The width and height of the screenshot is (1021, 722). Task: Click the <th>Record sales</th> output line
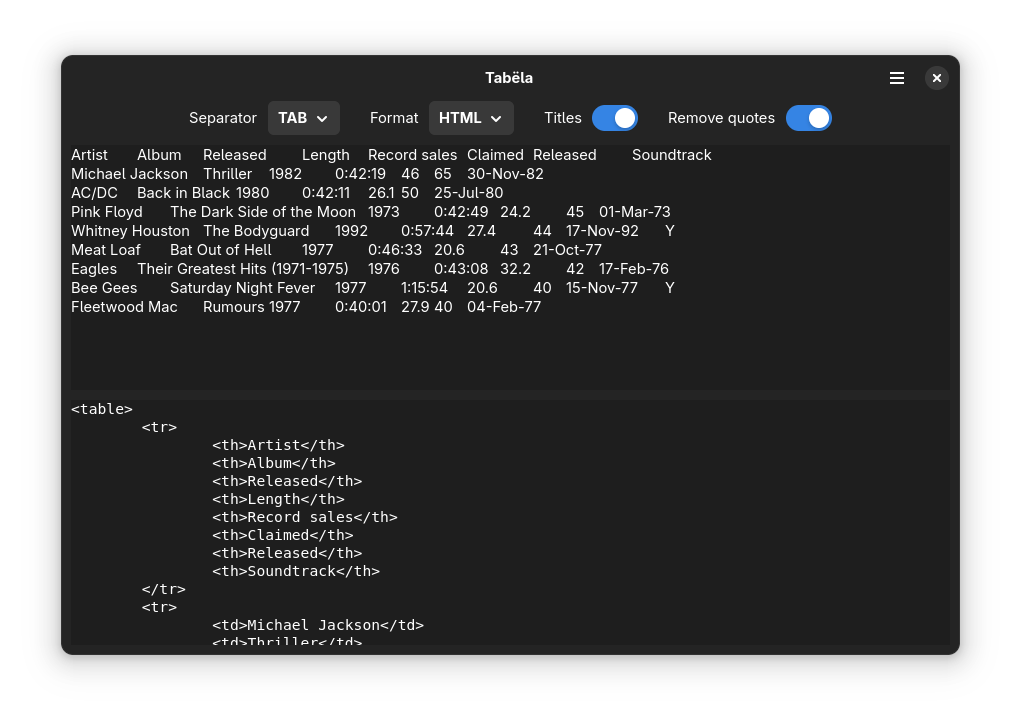click(305, 517)
